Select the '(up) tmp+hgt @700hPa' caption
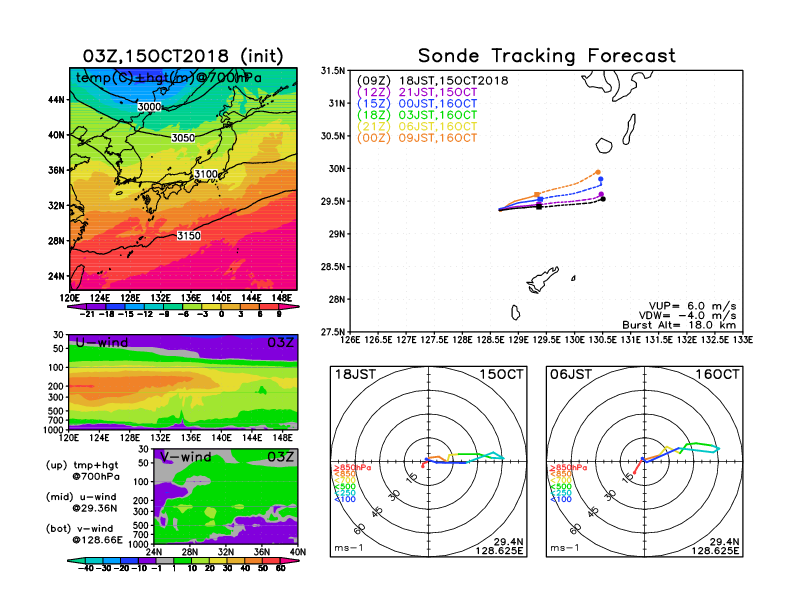 [82, 471]
